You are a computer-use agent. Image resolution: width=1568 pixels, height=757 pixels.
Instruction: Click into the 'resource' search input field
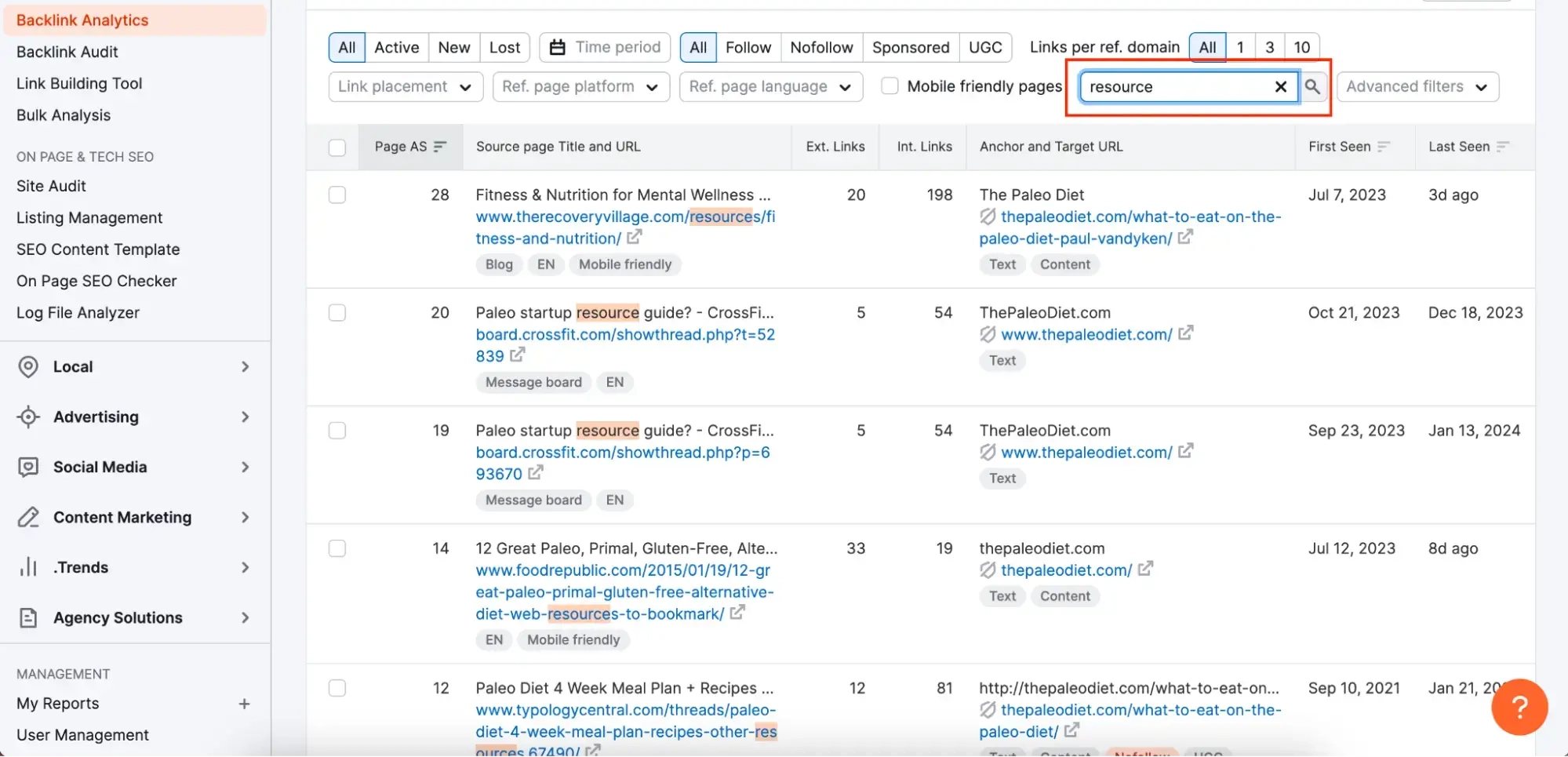[1174, 86]
